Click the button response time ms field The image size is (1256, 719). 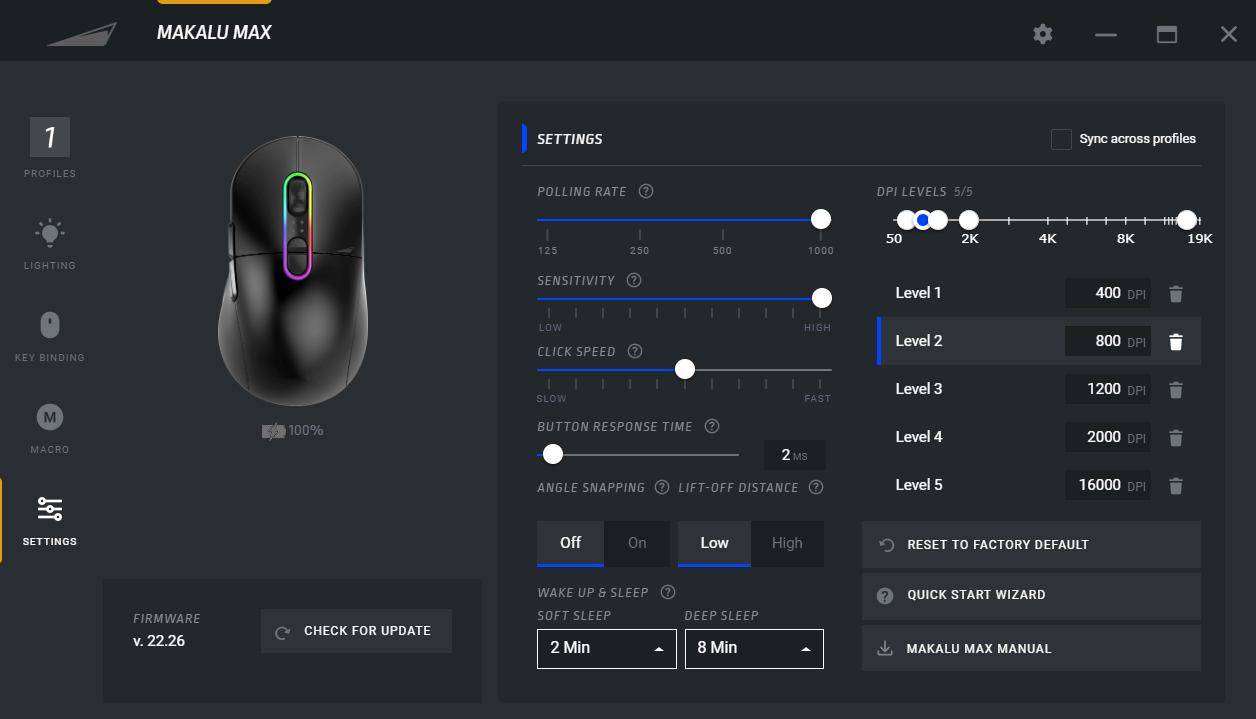click(795, 455)
